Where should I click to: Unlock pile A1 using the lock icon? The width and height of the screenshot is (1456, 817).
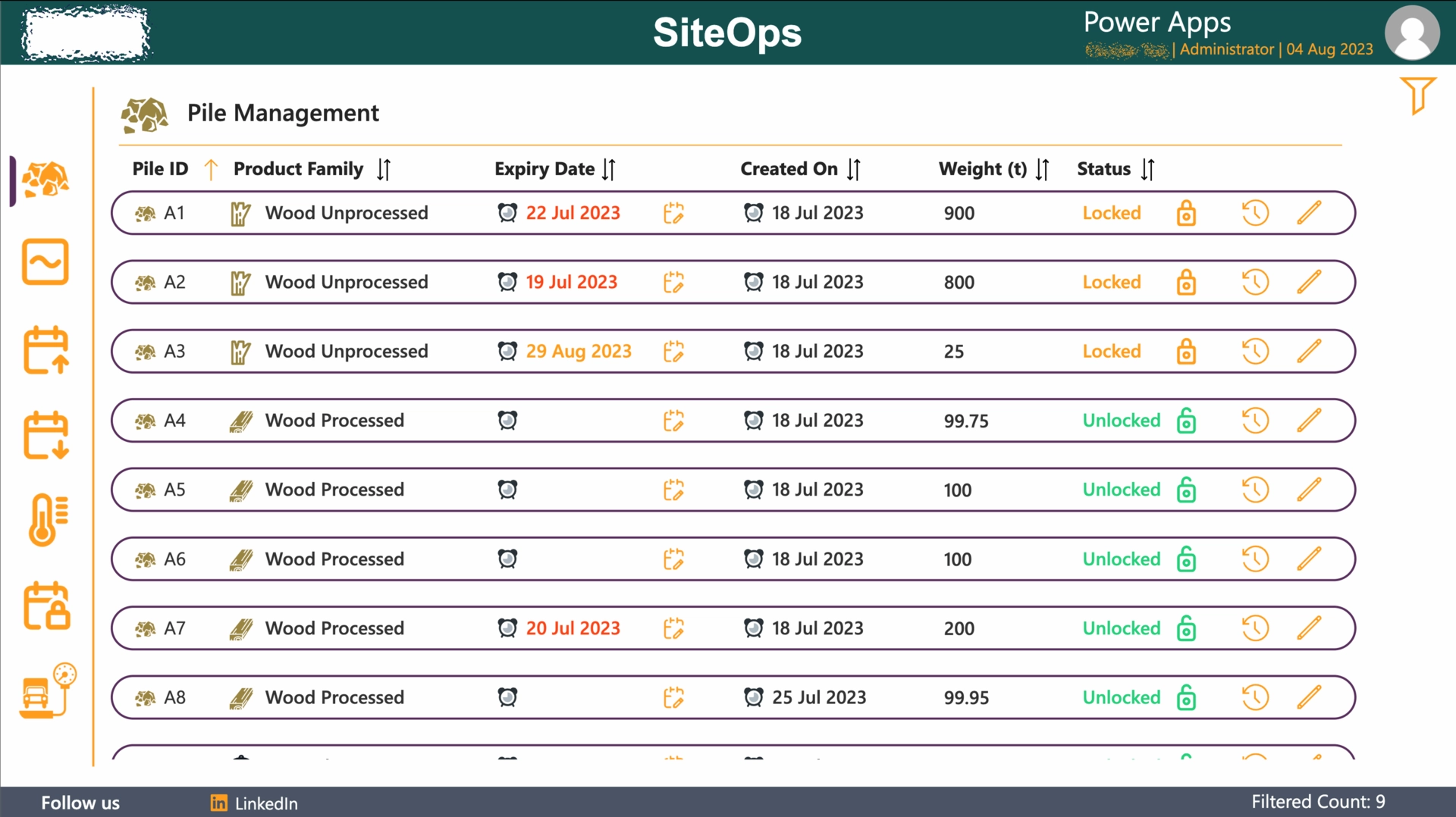(x=1186, y=213)
